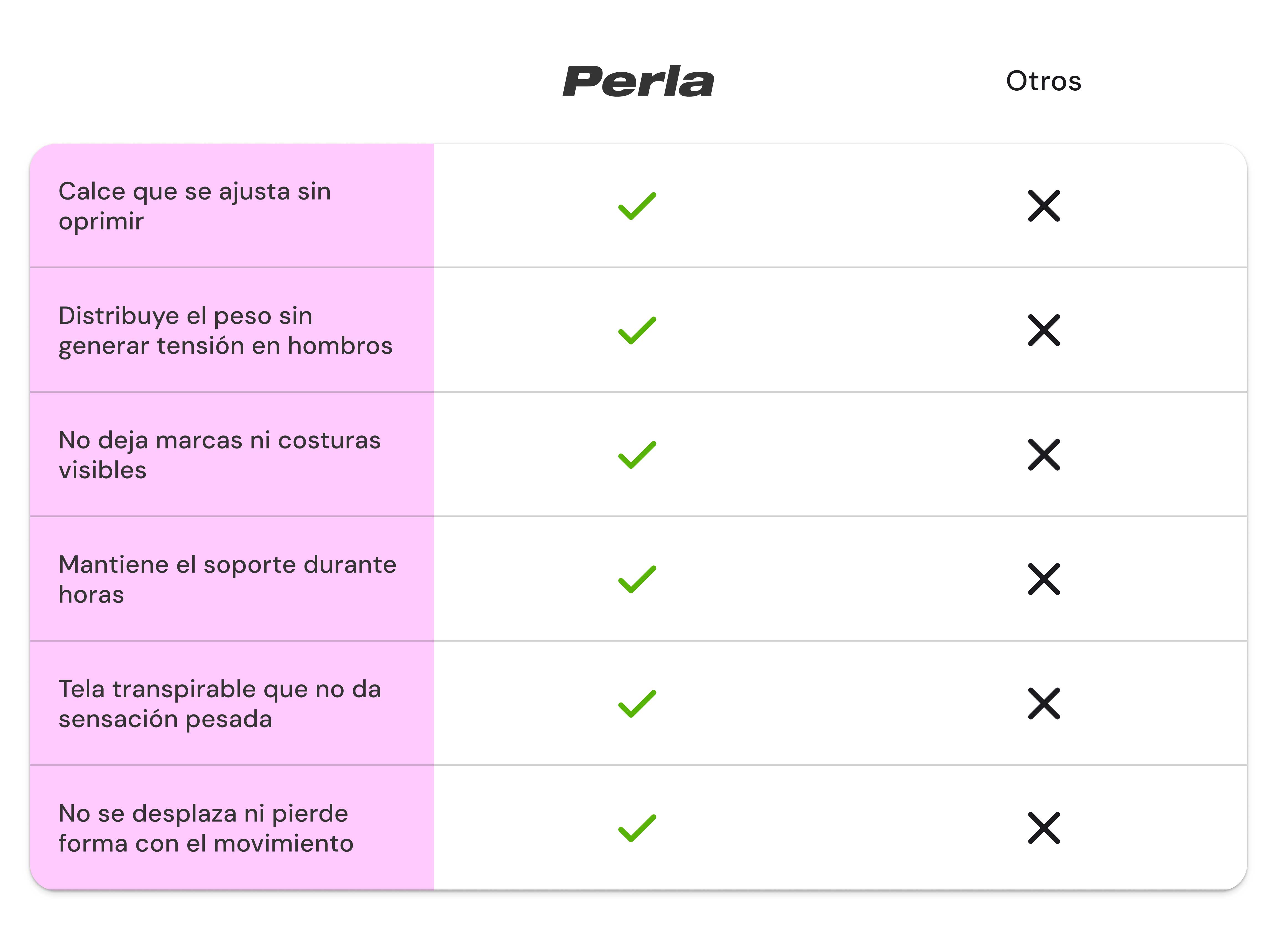Click black X for Mantiene el soporte row
The width and height of the screenshot is (1277, 952).
pos(1044,579)
